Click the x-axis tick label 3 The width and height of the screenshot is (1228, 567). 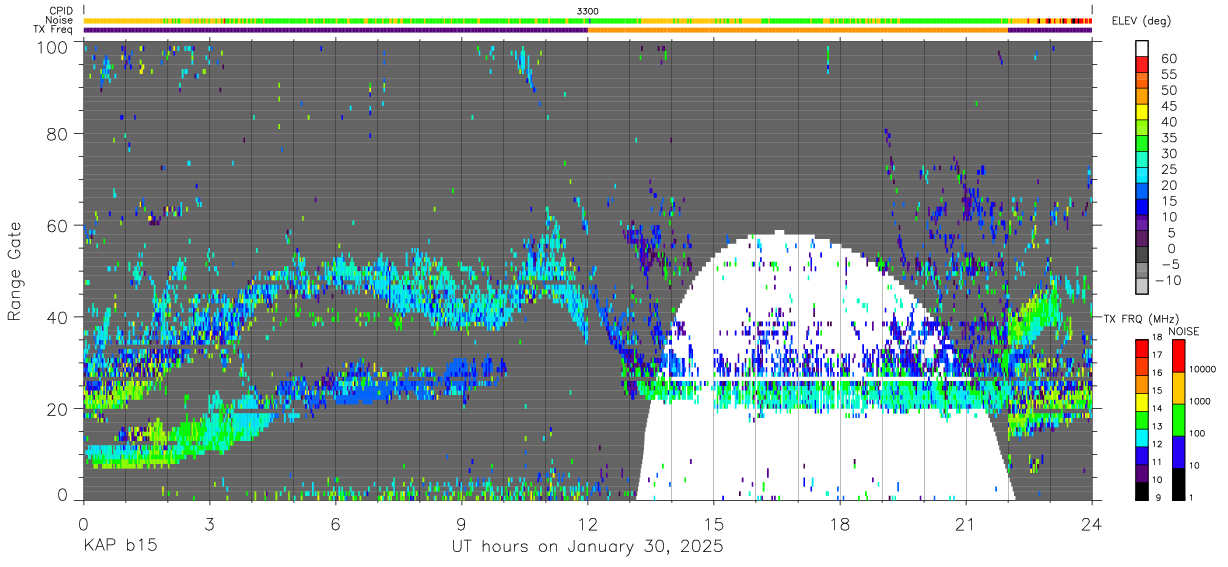tap(209, 523)
